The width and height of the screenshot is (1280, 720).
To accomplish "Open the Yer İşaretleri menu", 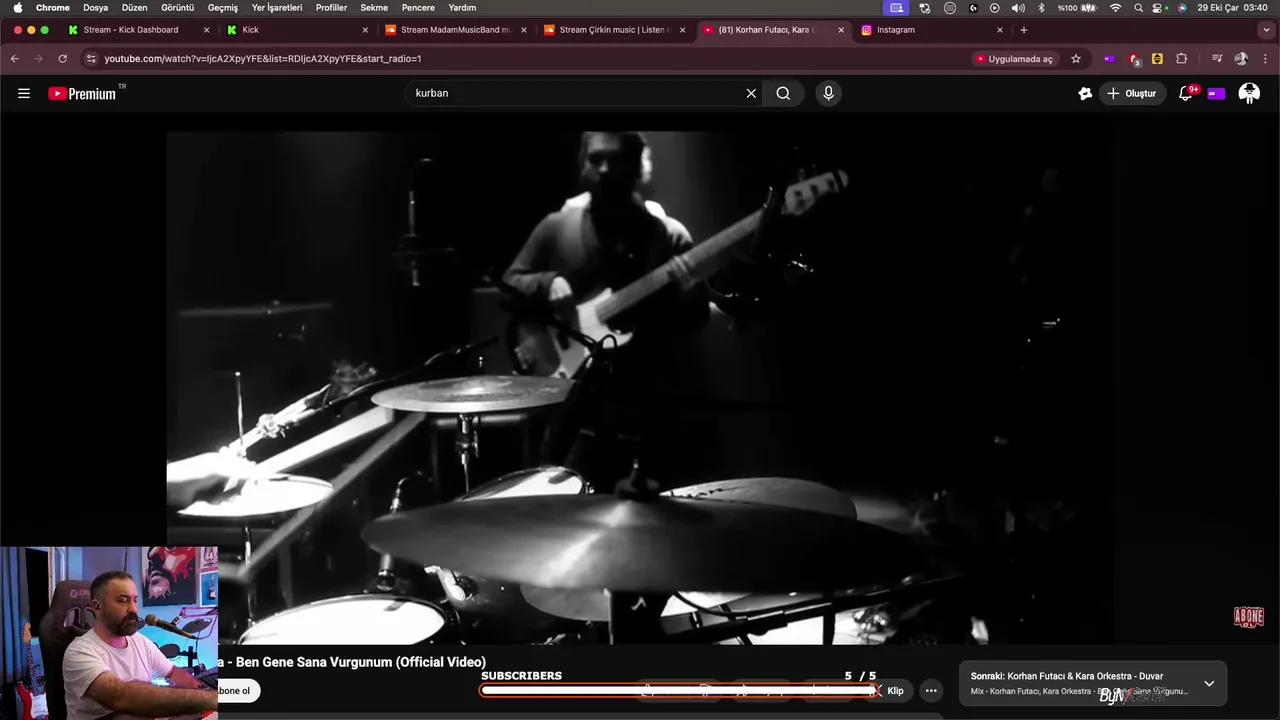I will coord(277,7).
